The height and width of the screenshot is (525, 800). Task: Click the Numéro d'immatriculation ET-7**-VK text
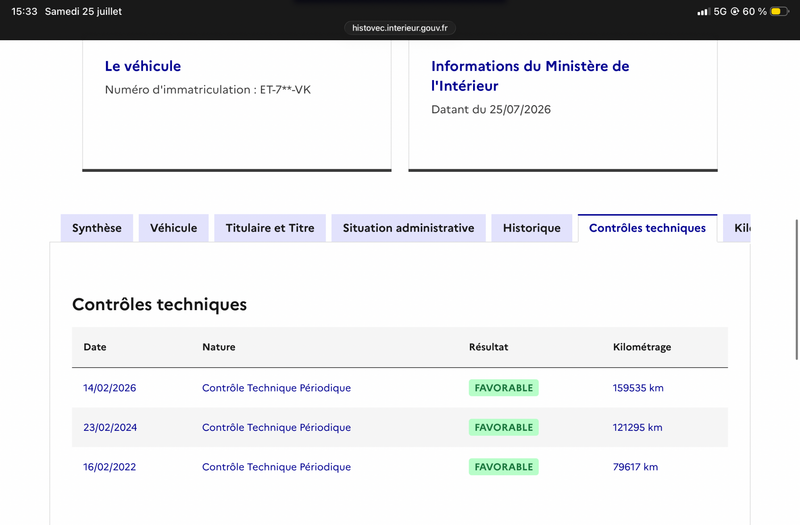pyautogui.click(x=208, y=90)
